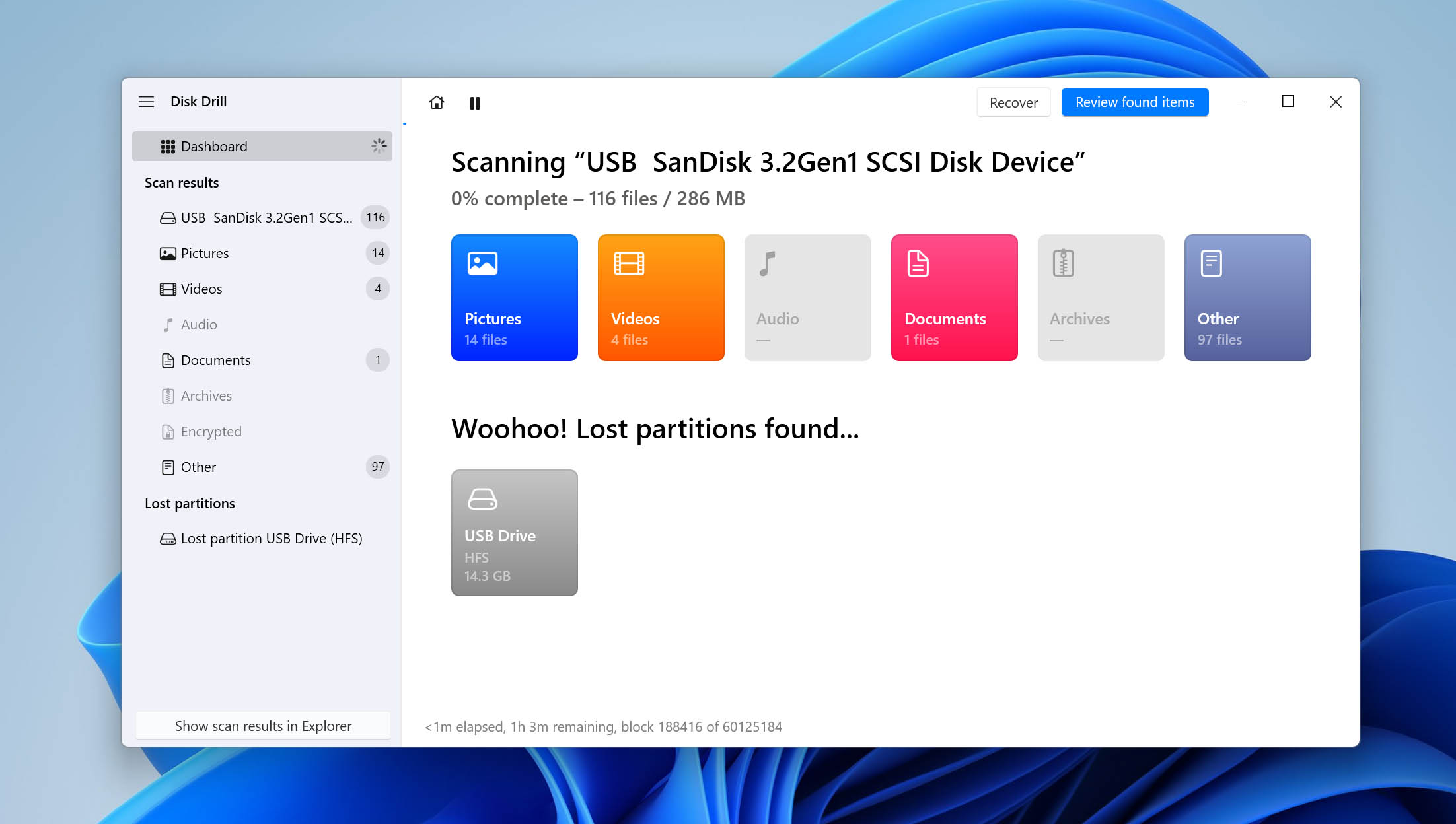Select Audio in the sidebar

[262, 324]
